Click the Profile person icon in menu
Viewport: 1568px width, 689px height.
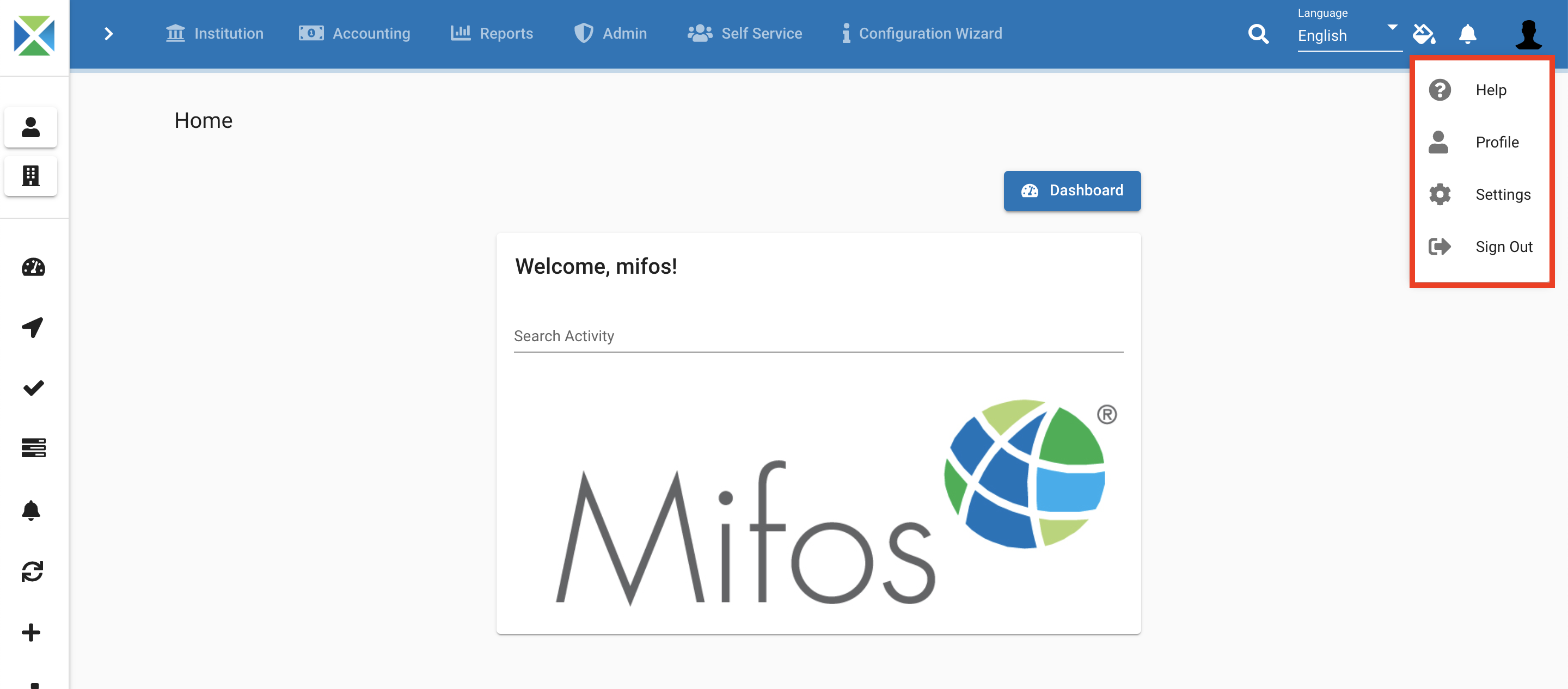(x=1438, y=143)
